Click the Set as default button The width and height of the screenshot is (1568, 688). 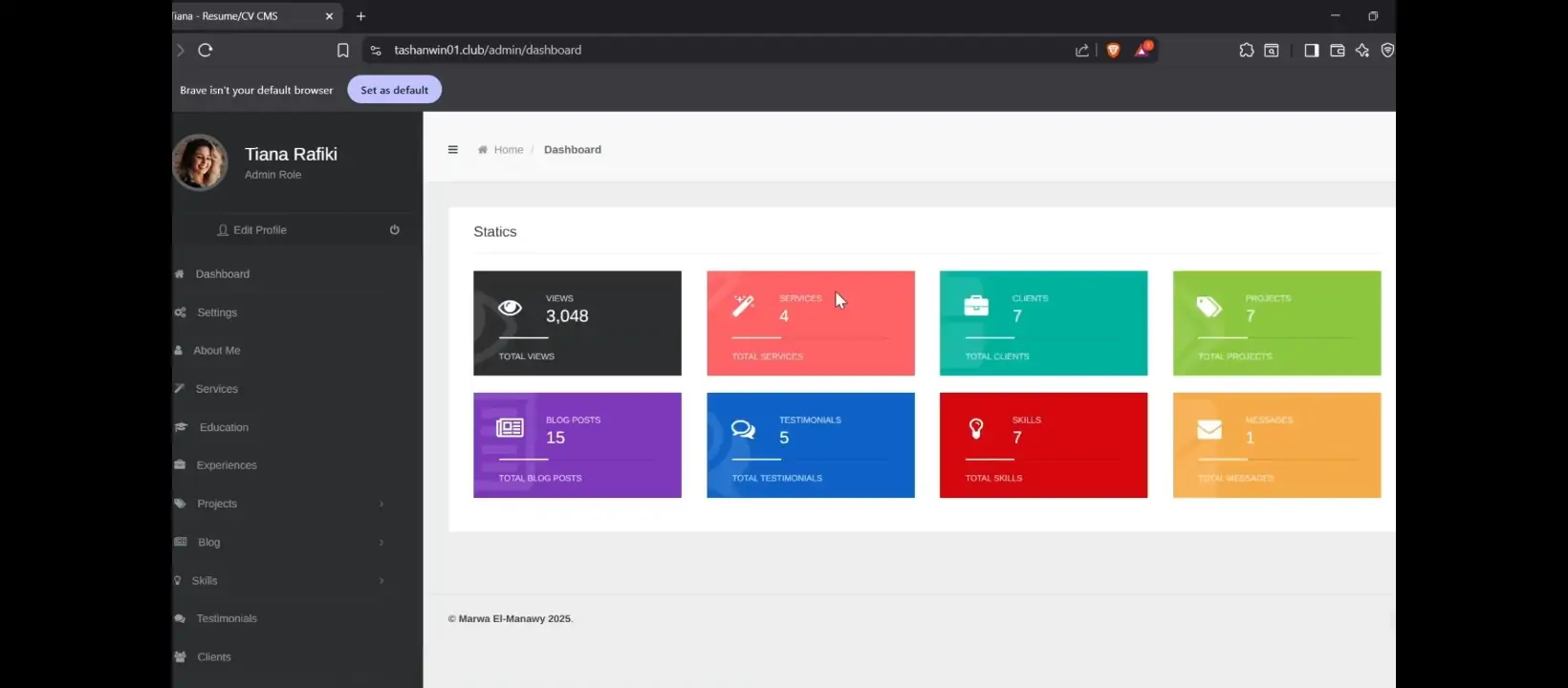click(394, 90)
